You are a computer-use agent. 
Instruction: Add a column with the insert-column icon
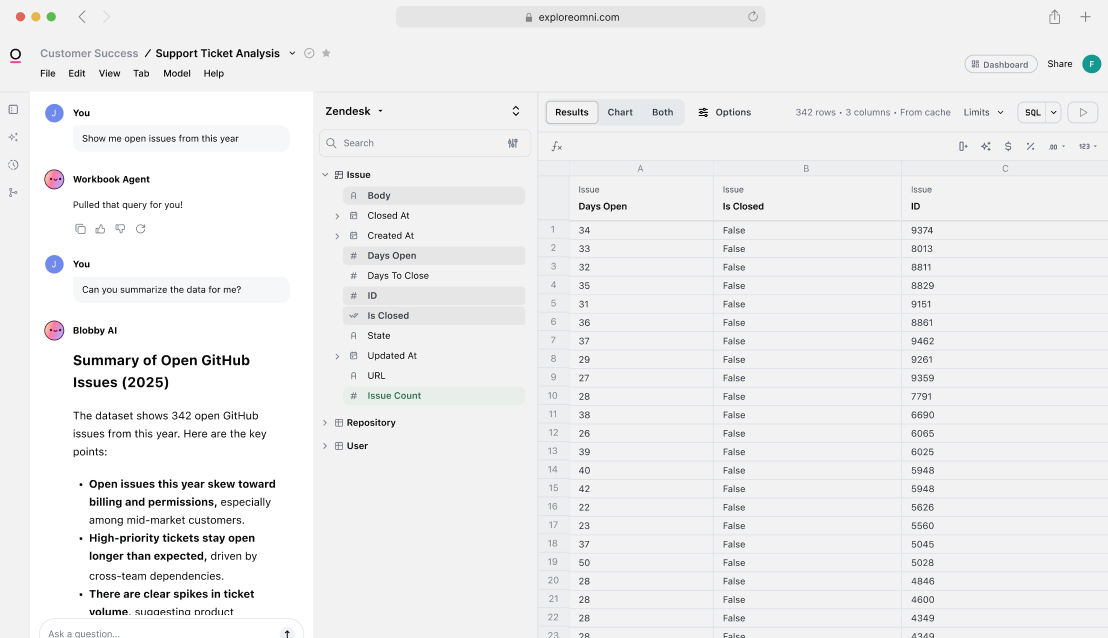[x=963, y=146]
